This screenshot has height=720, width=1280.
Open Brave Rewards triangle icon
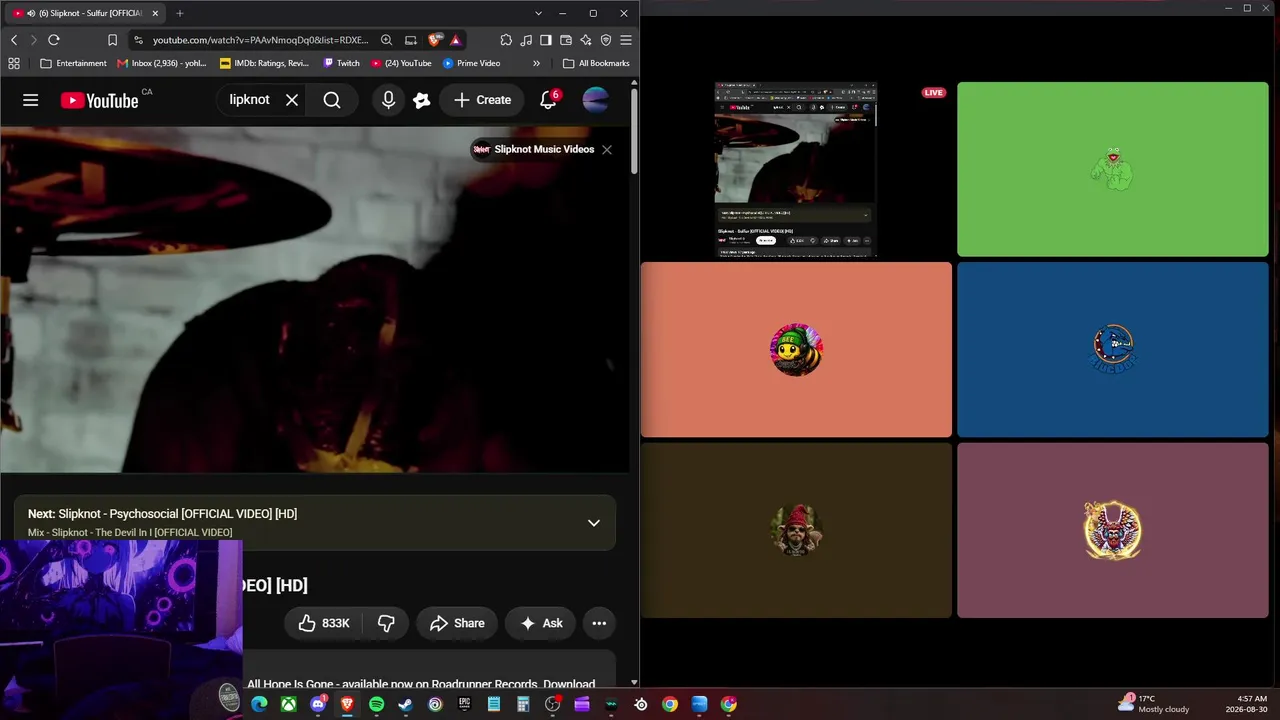point(456,40)
